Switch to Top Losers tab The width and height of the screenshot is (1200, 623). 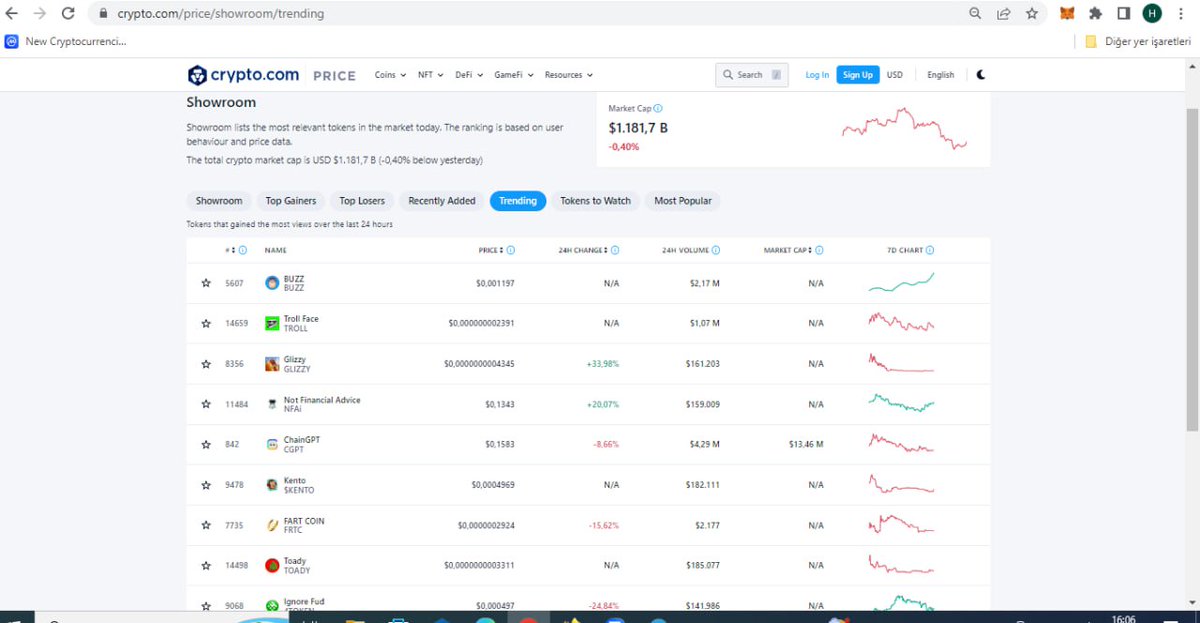pyautogui.click(x=362, y=201)
